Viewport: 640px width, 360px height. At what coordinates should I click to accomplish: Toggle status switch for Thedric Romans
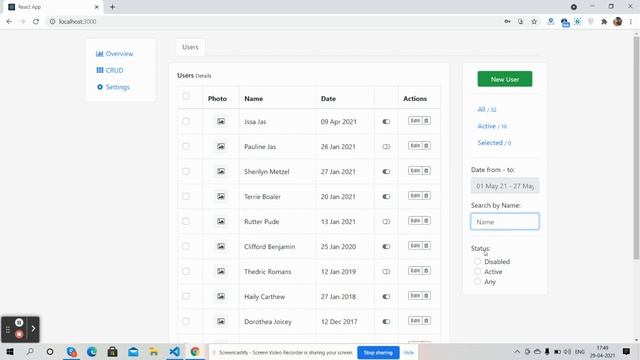point(386,271)
